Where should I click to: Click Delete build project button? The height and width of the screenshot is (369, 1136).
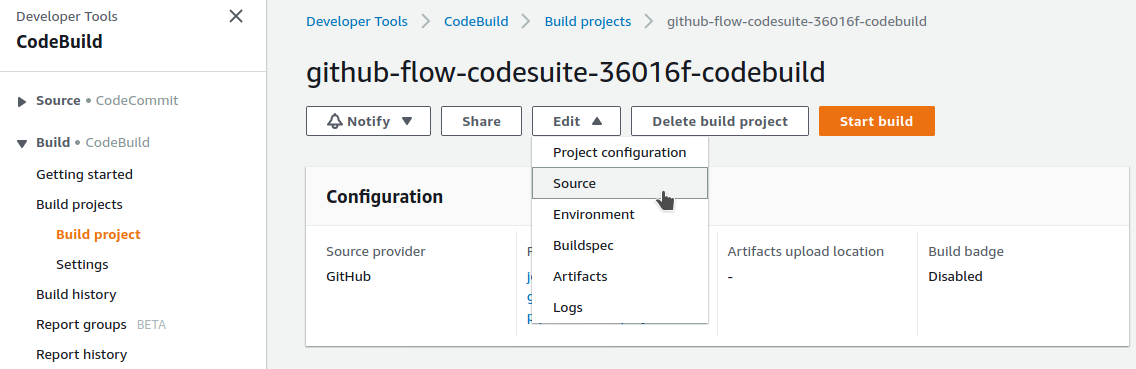pos(719,121)
